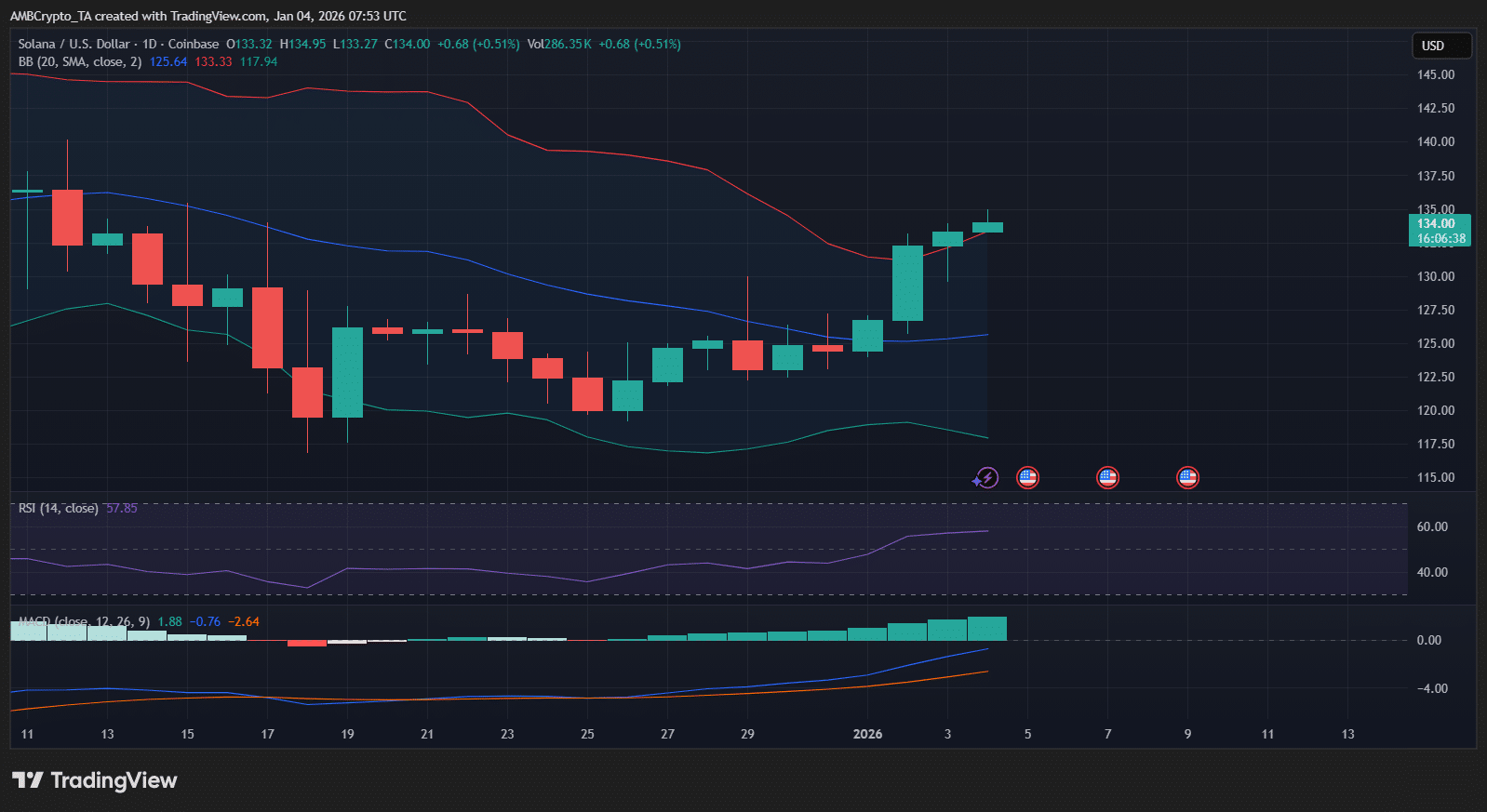
Task: Click the US flag event marker above date 9
Action: coord(1187,478)
